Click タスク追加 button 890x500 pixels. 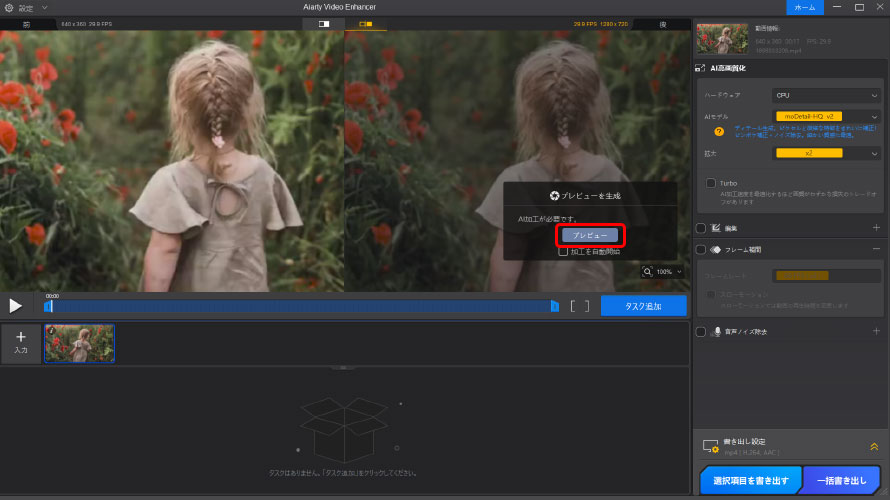pyautogui.click(x=643, y=306)
